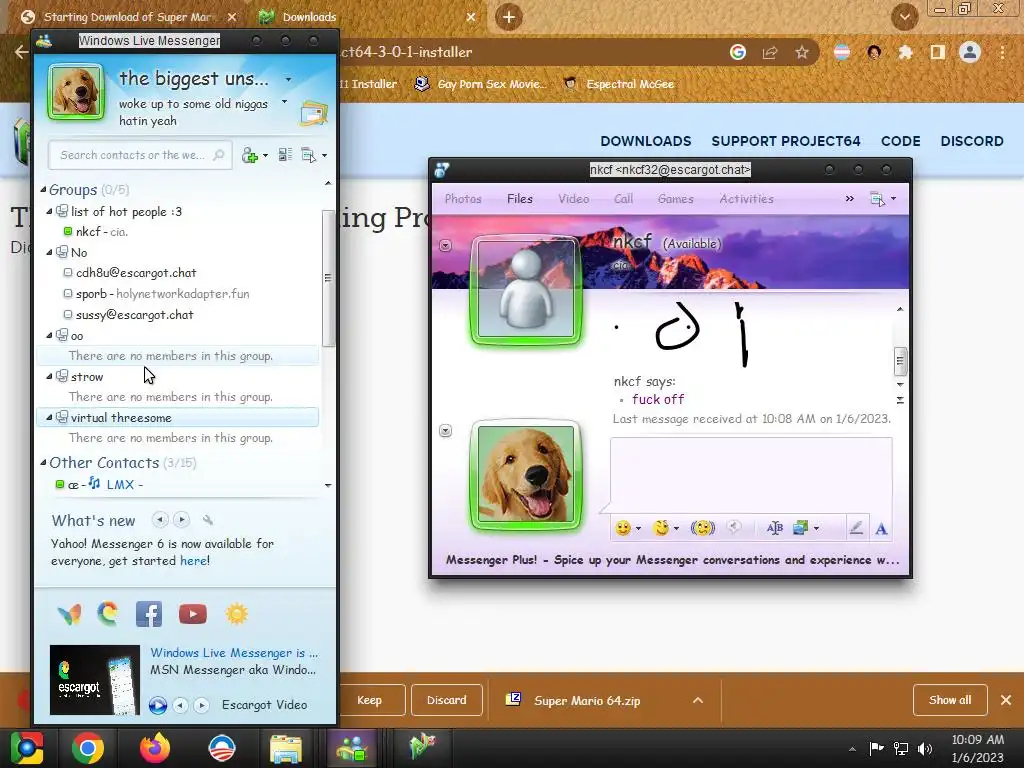Open the background picture icon in chat

pos(800,528)
